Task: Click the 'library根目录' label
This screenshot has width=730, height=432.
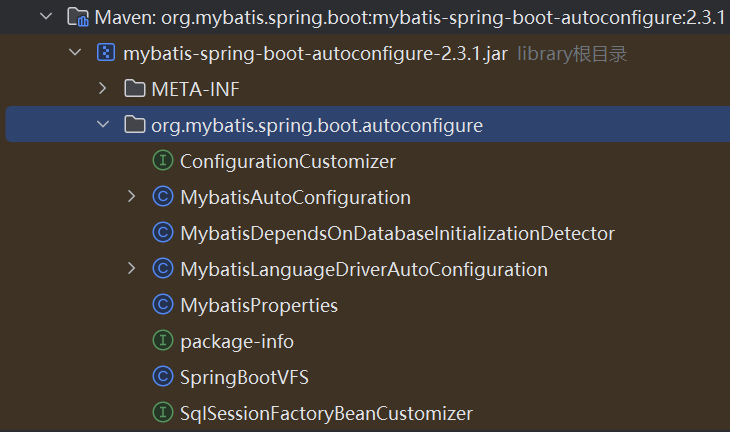Action: [572, 54]
